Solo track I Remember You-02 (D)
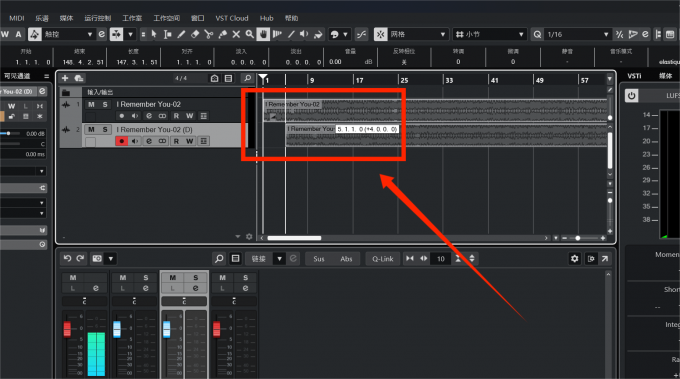The width and height of the screenshot is (680, 379). coord(105,130)
